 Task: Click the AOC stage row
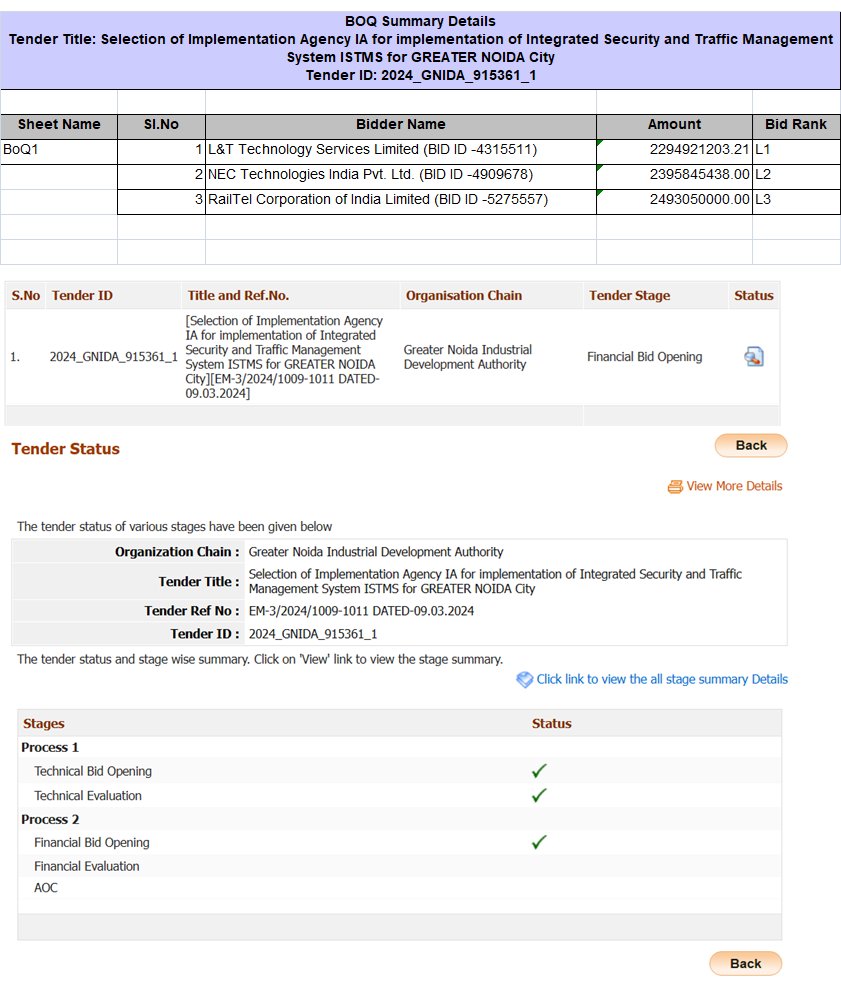click(399, 888)
